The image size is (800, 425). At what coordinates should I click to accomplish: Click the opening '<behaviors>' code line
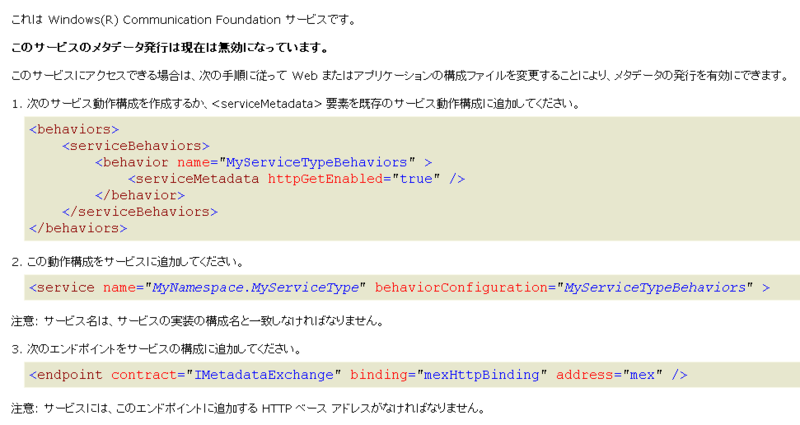pos(74,130)
